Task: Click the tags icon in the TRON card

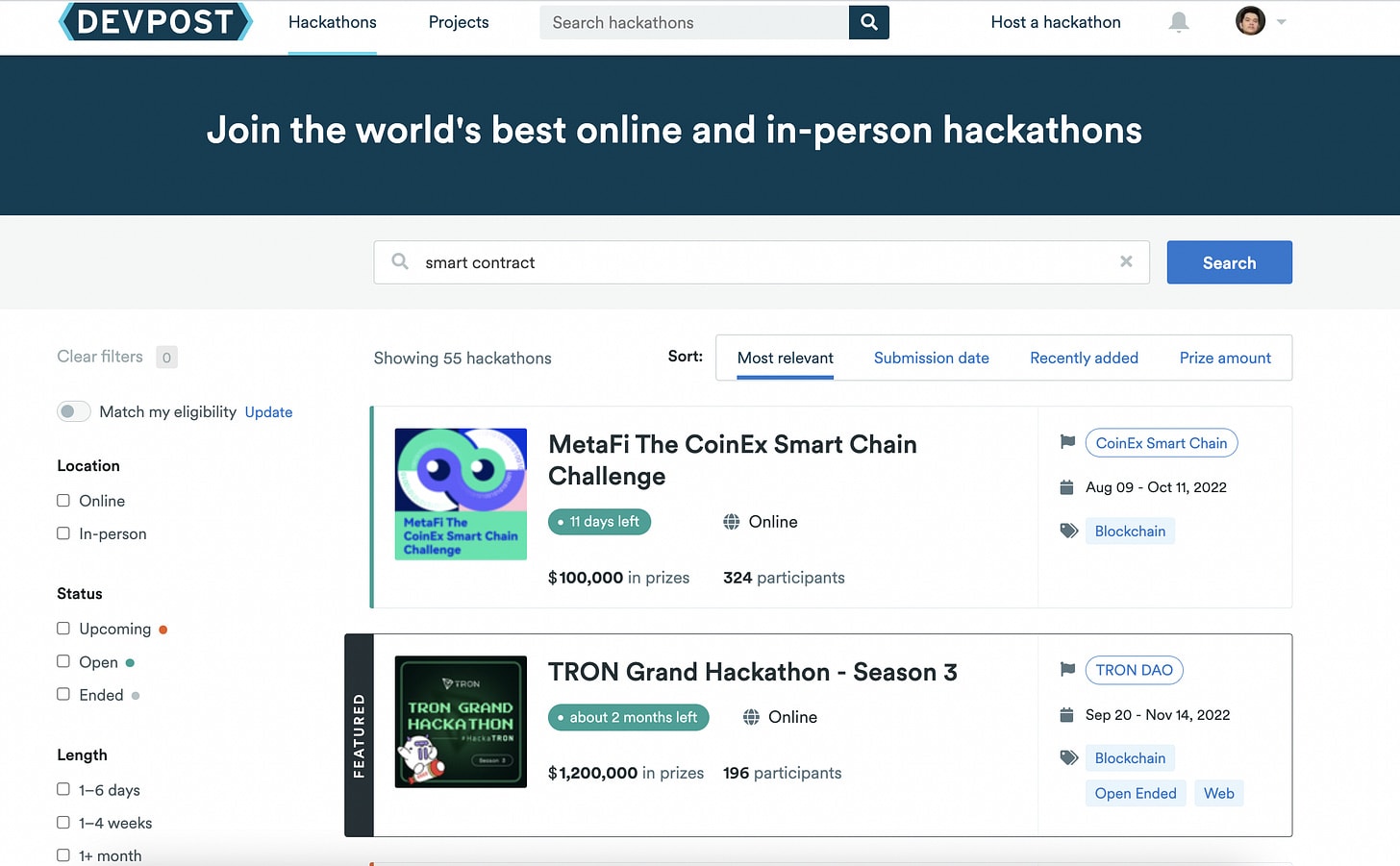Action: 1068,757
